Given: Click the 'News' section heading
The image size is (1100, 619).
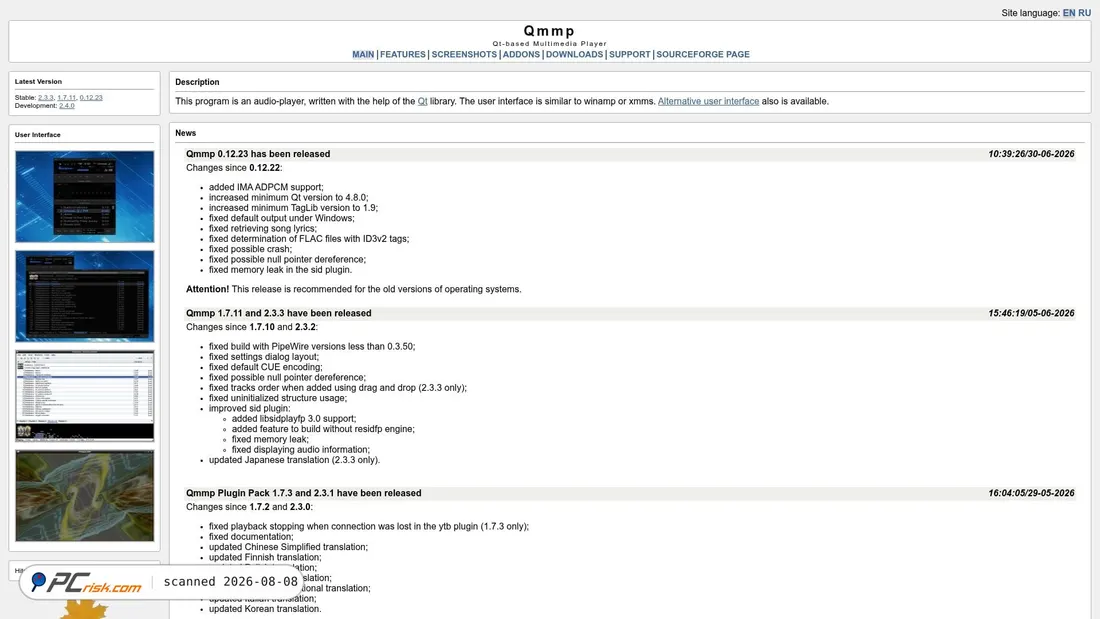Looking at the screenshot, I should point(185,133).
